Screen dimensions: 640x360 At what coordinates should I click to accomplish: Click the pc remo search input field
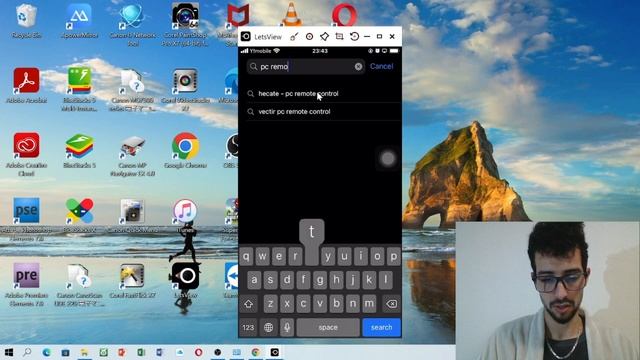[x=306, y=67]
